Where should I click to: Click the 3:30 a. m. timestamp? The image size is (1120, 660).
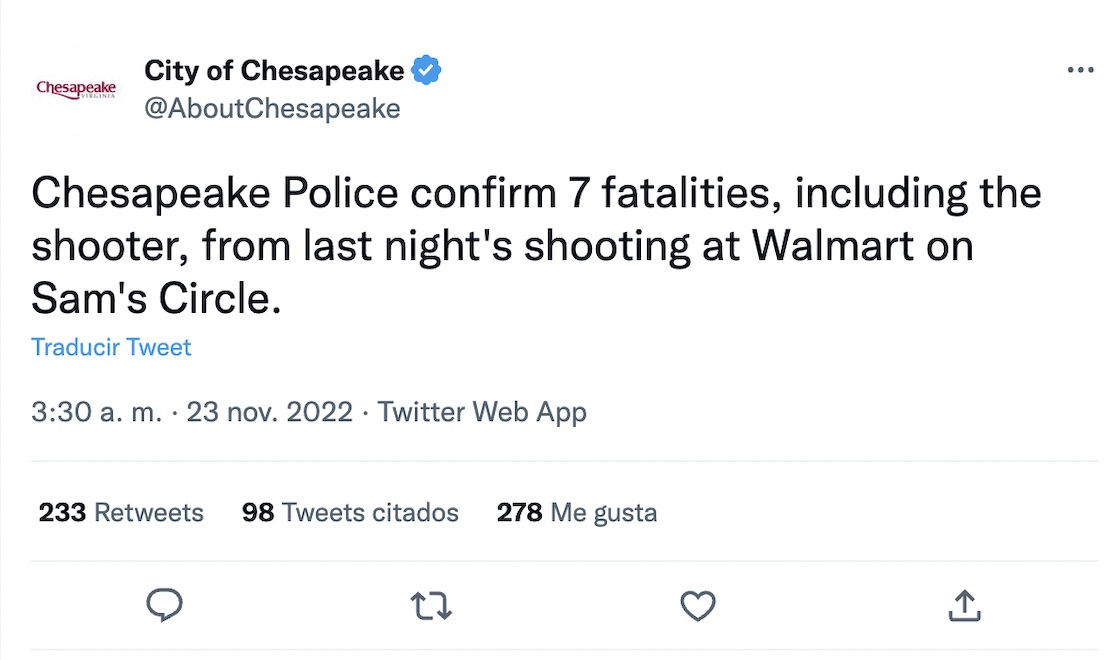tap(96, 412)
